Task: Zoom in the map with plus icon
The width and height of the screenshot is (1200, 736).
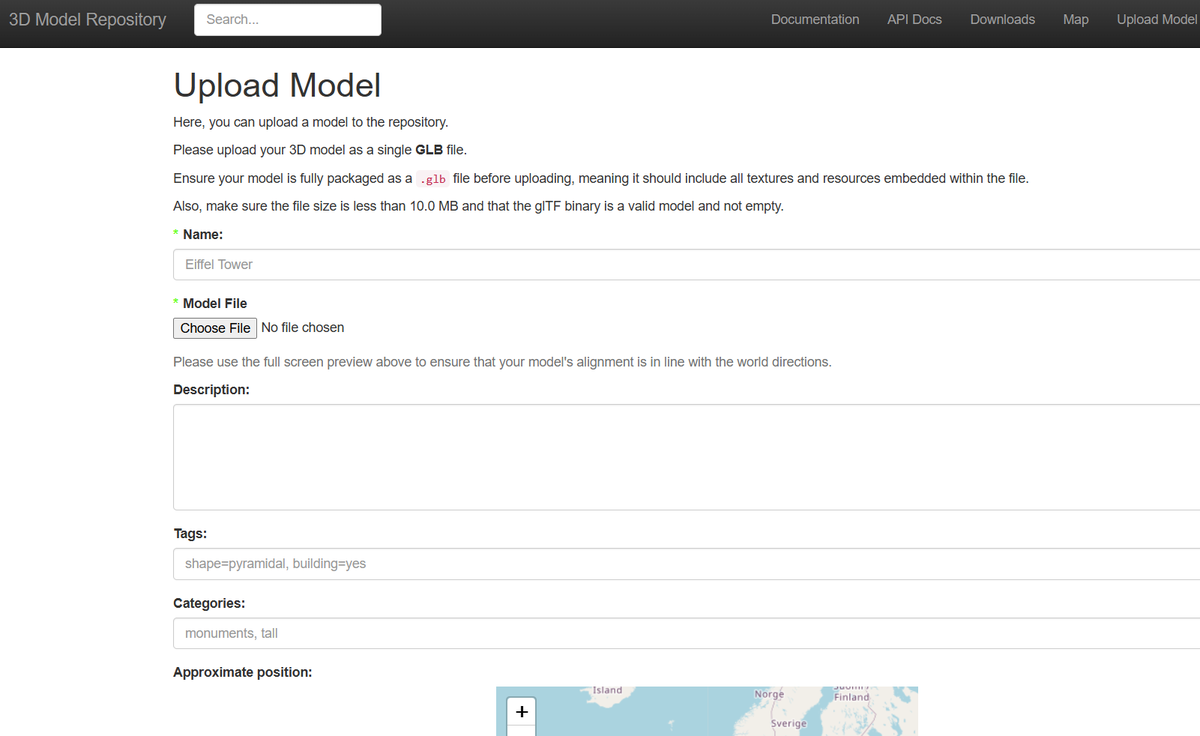Action: pos(521,711)
